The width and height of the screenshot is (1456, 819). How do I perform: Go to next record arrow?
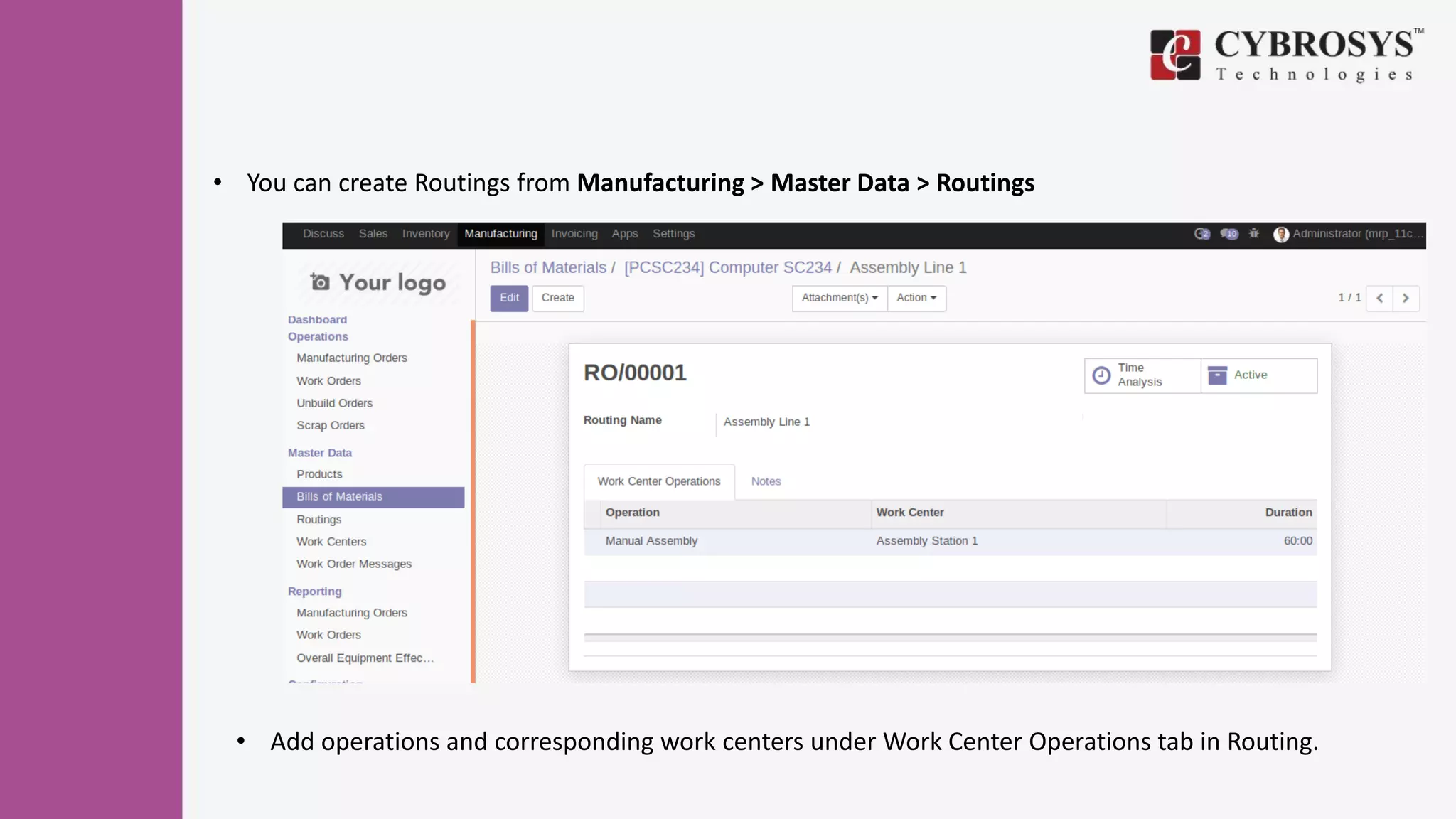click(x=1406, y=299)
